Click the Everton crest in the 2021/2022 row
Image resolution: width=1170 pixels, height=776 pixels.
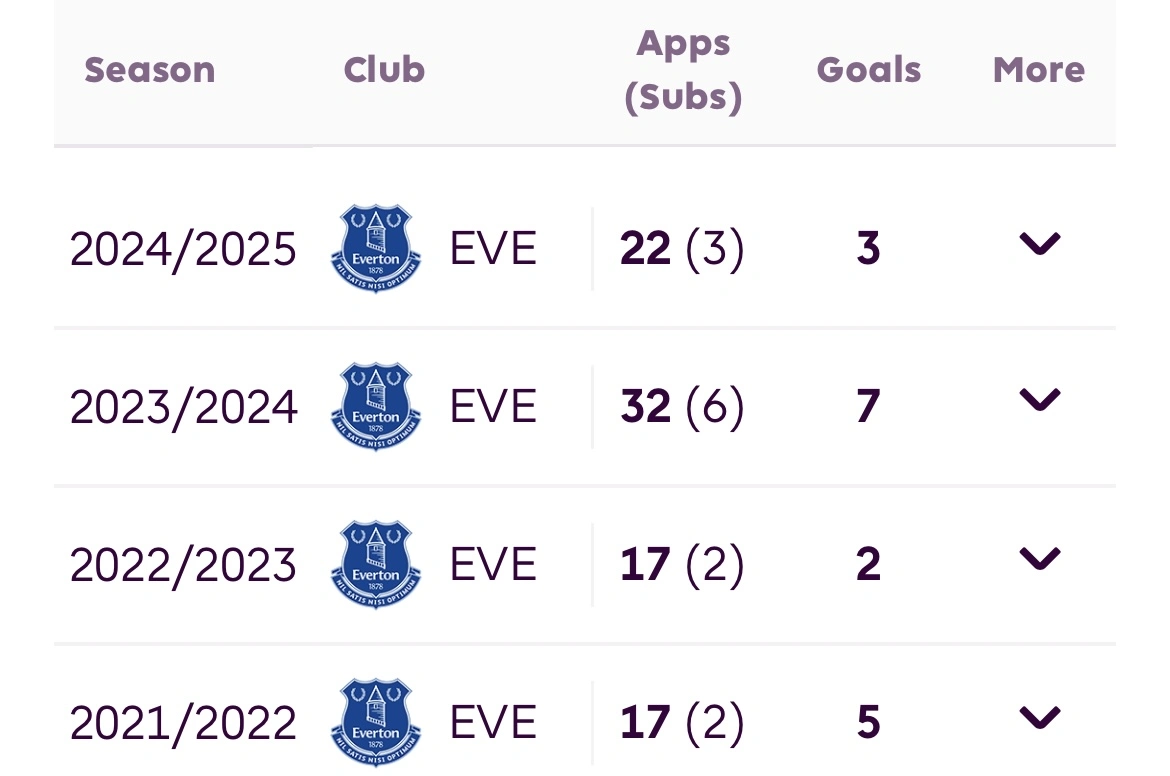pyautogui.click(x=376, y=723)
